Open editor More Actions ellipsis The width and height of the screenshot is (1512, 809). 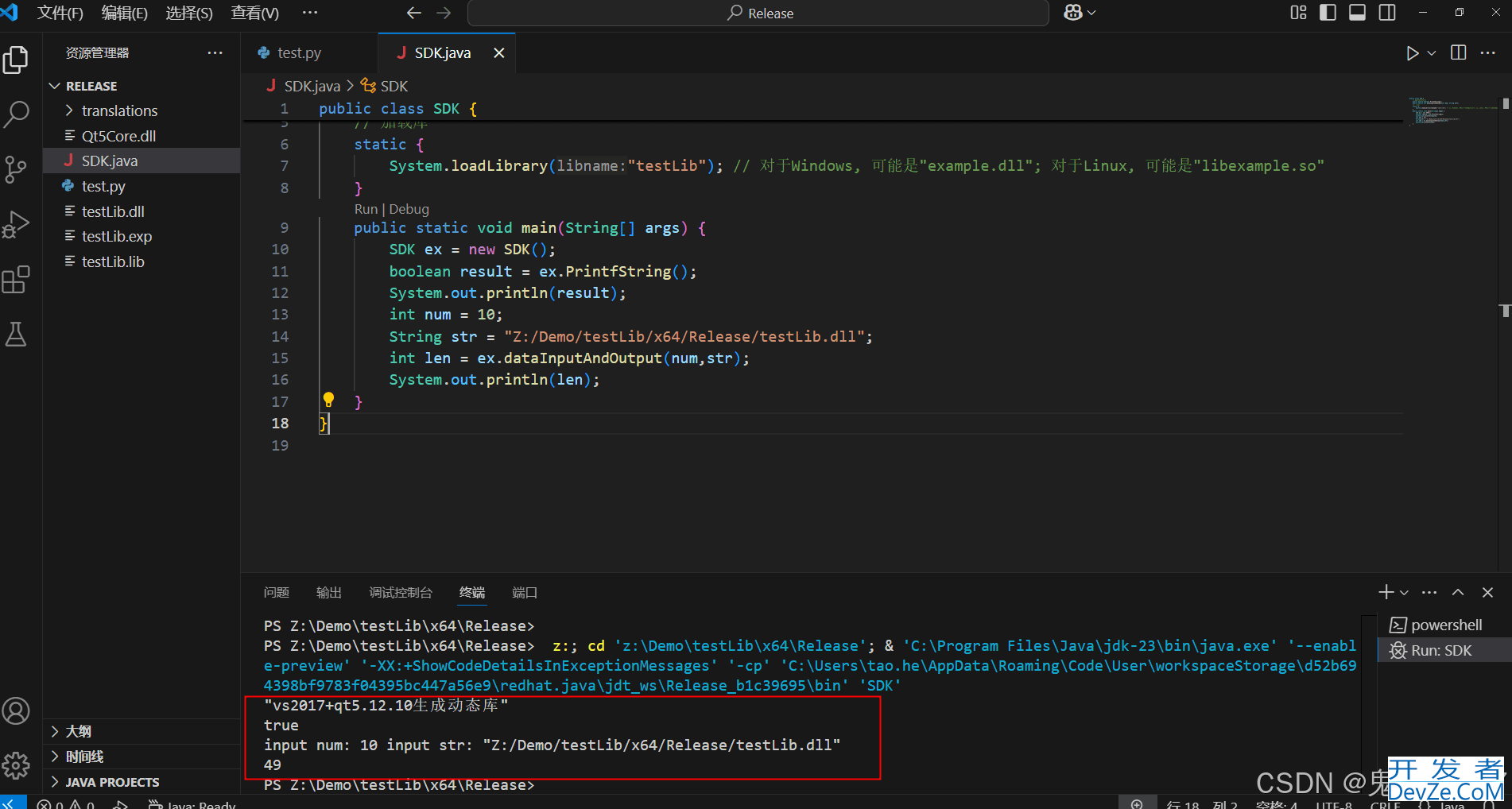coord(1488,52)
